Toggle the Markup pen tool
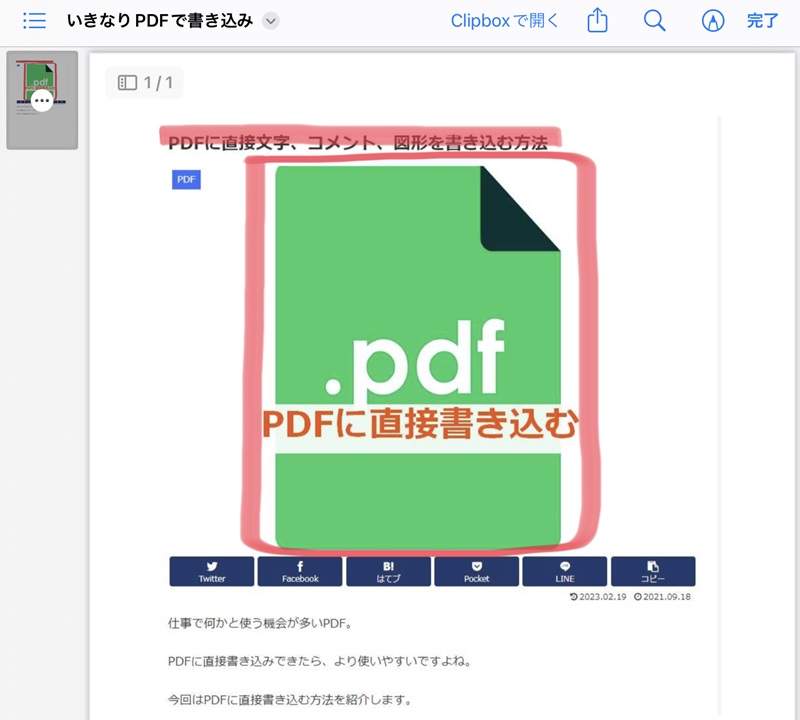The height and width of the screenshot is (720, 800). (712, 21)
